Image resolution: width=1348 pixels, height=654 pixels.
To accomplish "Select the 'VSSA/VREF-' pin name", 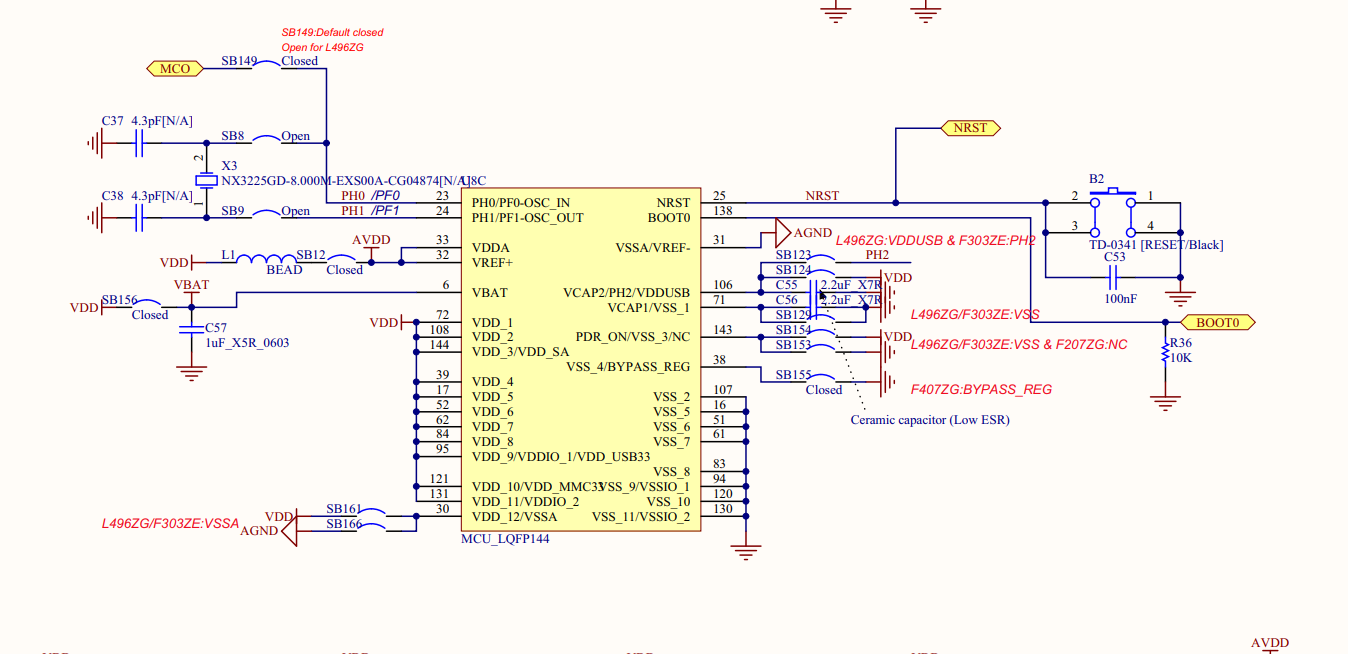I will [x=653, y=248].
